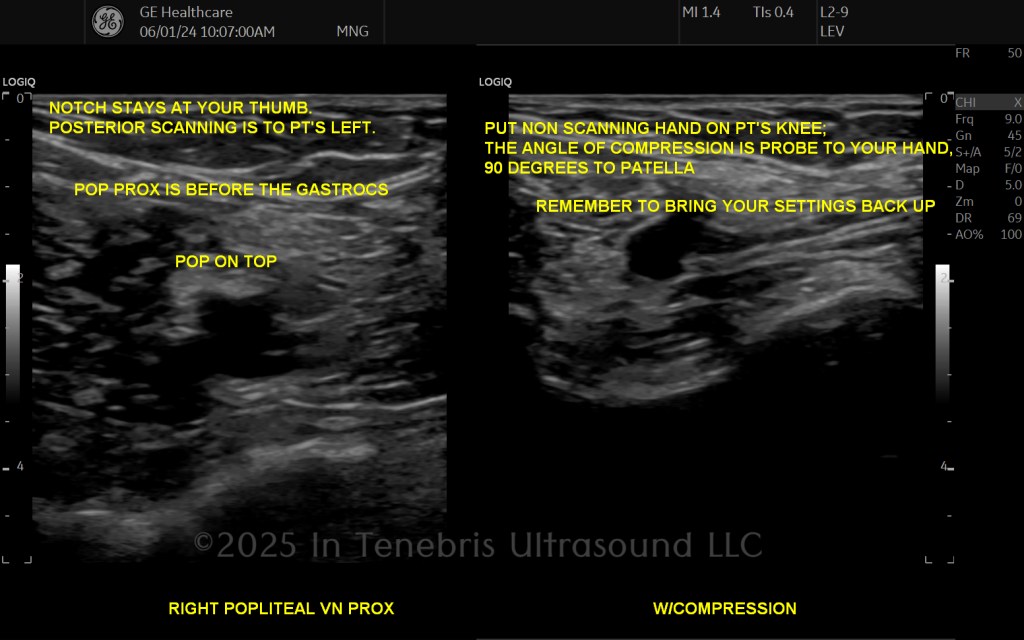Click the LEV preset label
The height and width of the screenshot is (640, 1024).
pyautogui.click(x=832, y=31)
